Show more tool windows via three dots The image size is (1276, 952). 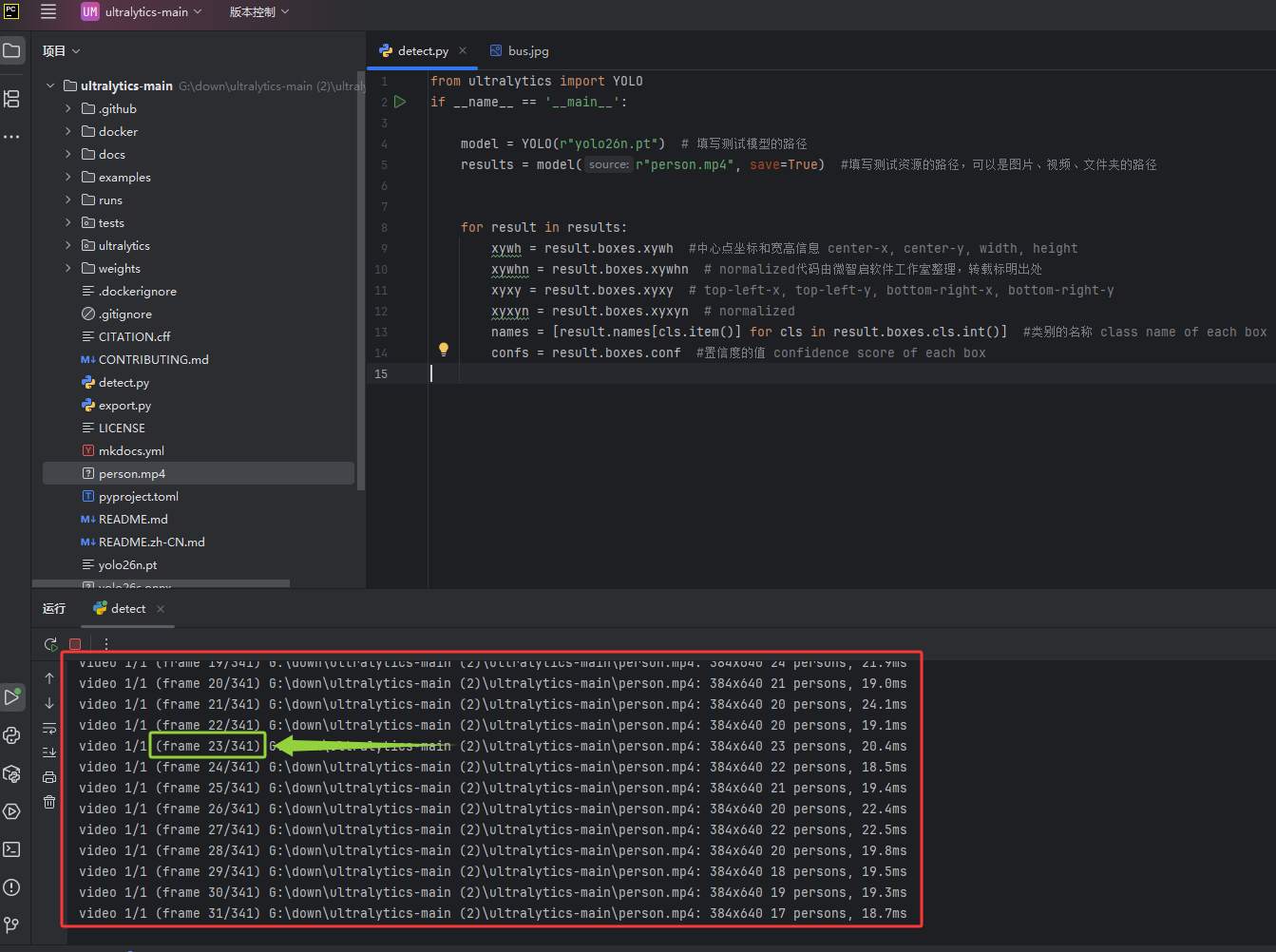click(11, 137)
